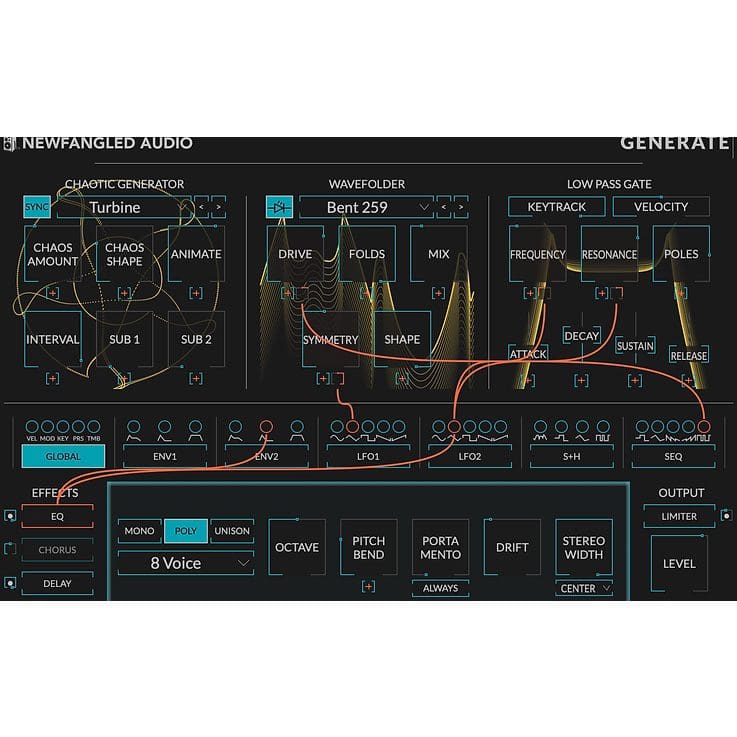Click the KEY modulation source circle

[63, 427]
